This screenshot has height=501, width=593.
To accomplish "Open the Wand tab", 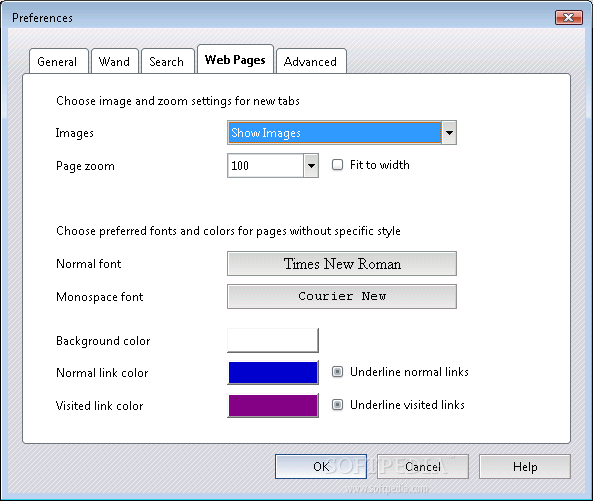I will coord(115,61).
